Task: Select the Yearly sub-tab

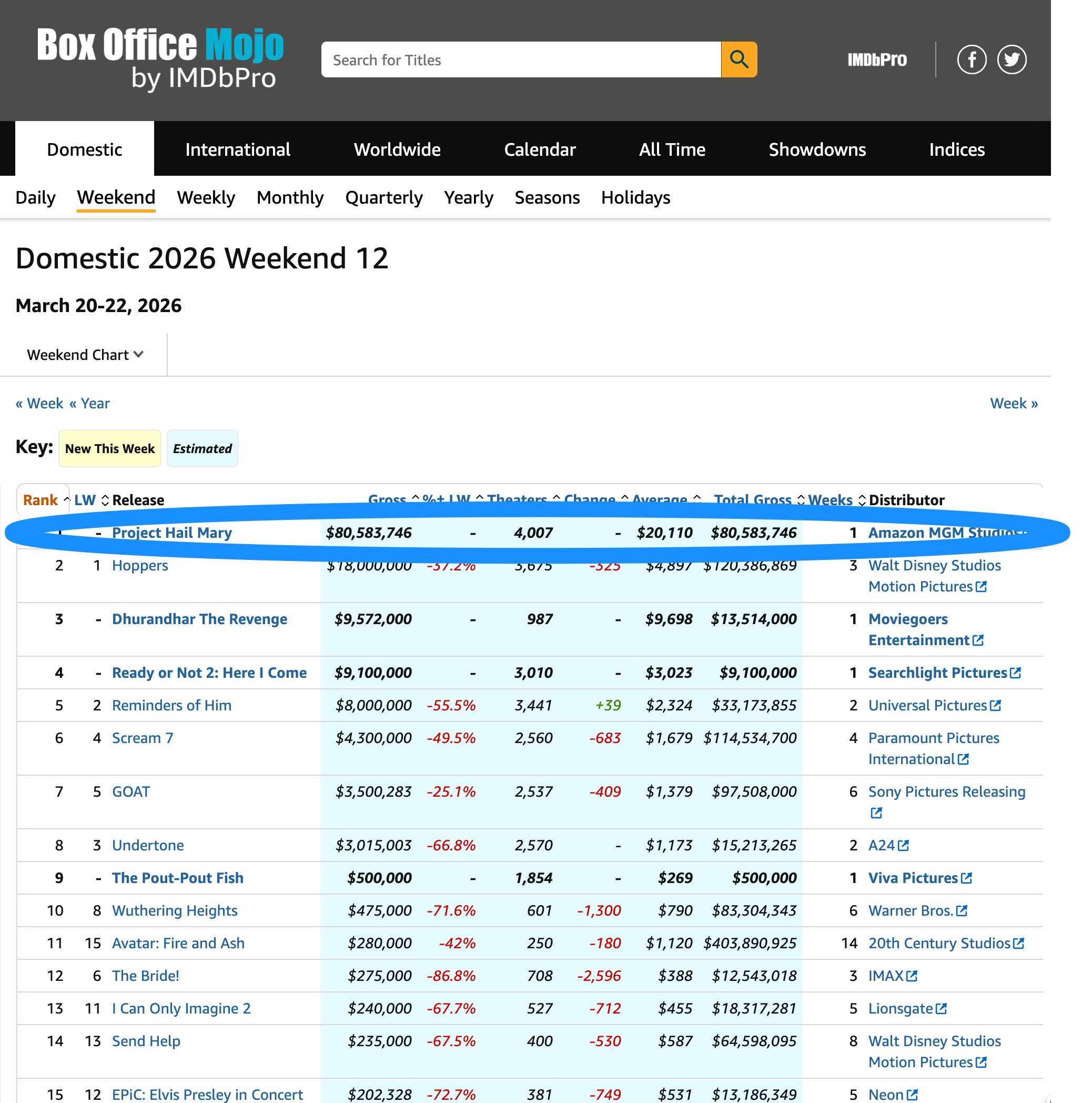Action: click(468, 197)
